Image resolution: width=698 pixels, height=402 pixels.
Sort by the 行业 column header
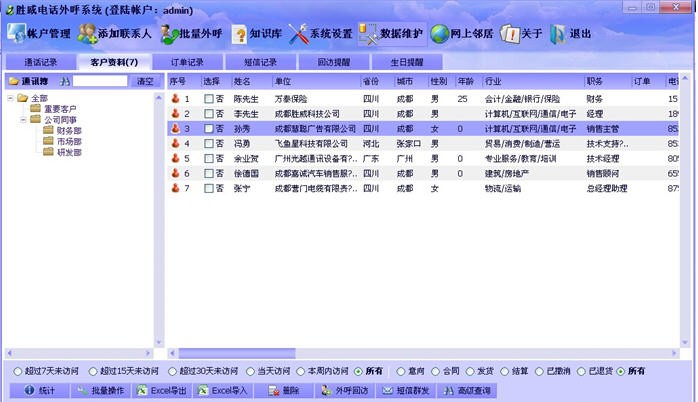pyautogui.click(x=533, y=81)
